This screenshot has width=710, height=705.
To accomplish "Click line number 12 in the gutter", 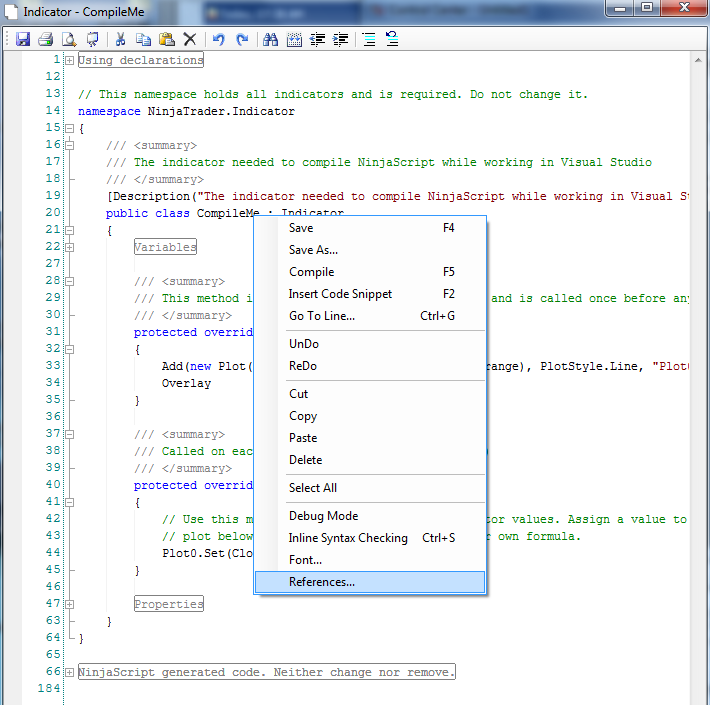I will click(53, 77).
